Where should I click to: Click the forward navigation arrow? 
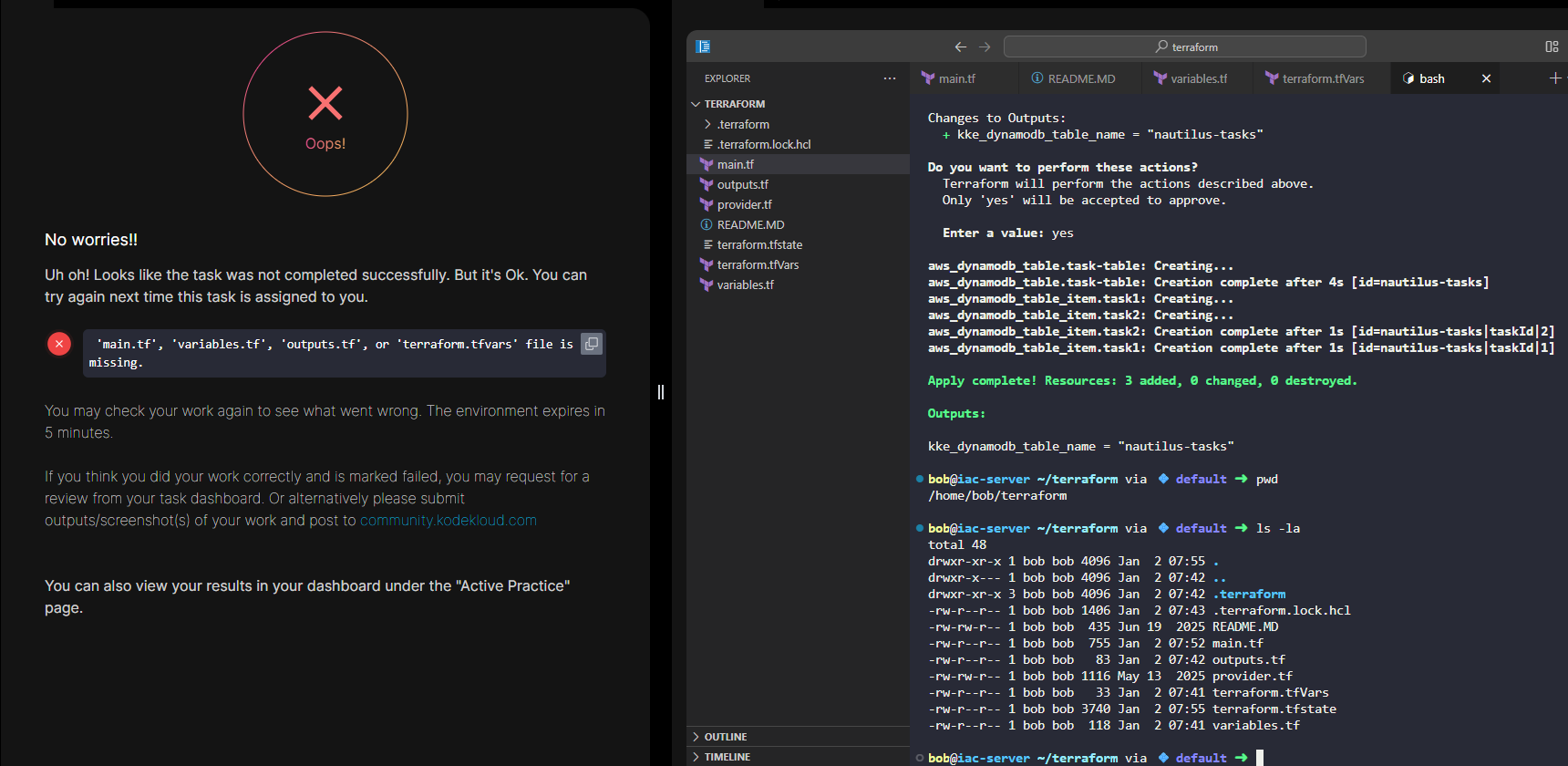tap(985, 47)
